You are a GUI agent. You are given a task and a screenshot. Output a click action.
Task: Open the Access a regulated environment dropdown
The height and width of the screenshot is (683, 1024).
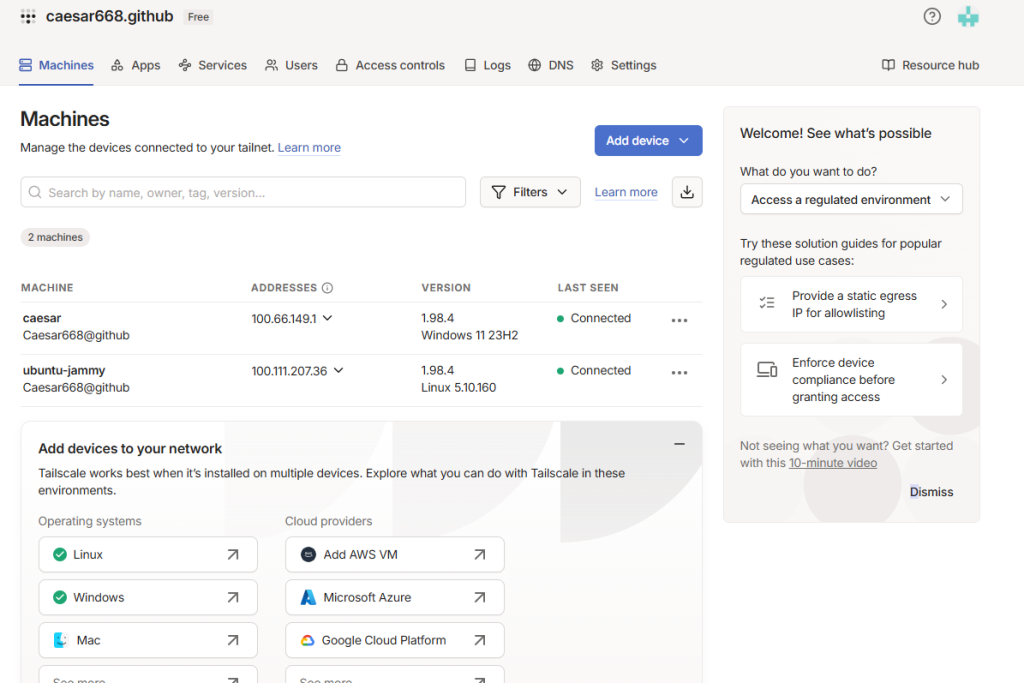(x=851, y=199)
